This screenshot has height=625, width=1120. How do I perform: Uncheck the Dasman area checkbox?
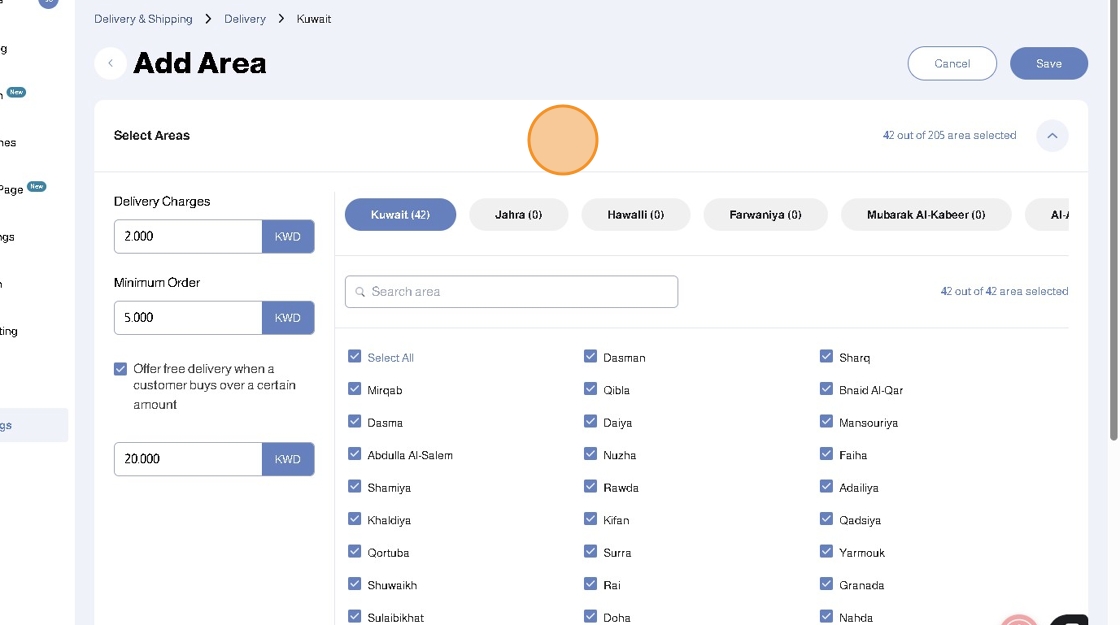pos(590,357)
